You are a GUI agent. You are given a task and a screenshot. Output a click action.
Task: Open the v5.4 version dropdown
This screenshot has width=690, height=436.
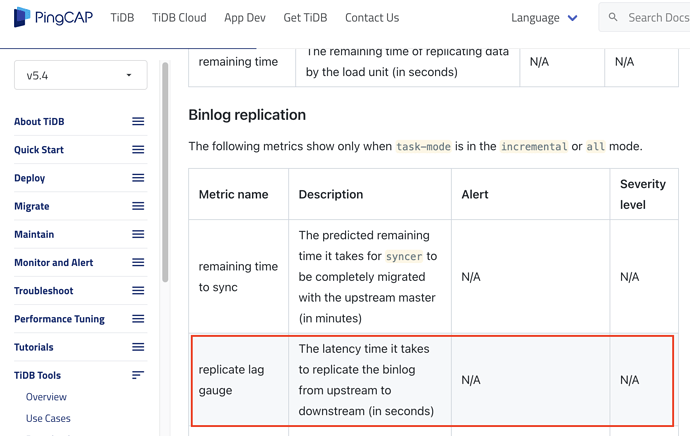pyautogui.click(x=80, y=75)
